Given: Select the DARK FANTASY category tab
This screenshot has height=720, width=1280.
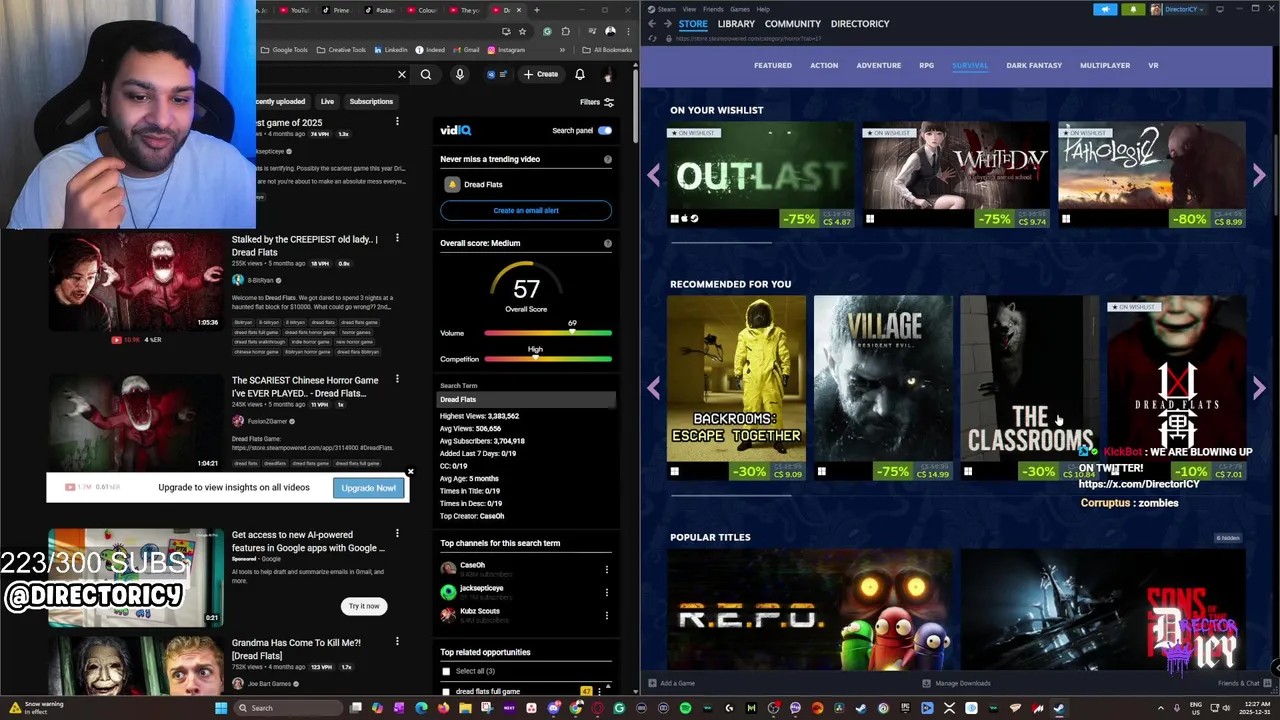Looking at the screenshot, I should (1034, 65).
